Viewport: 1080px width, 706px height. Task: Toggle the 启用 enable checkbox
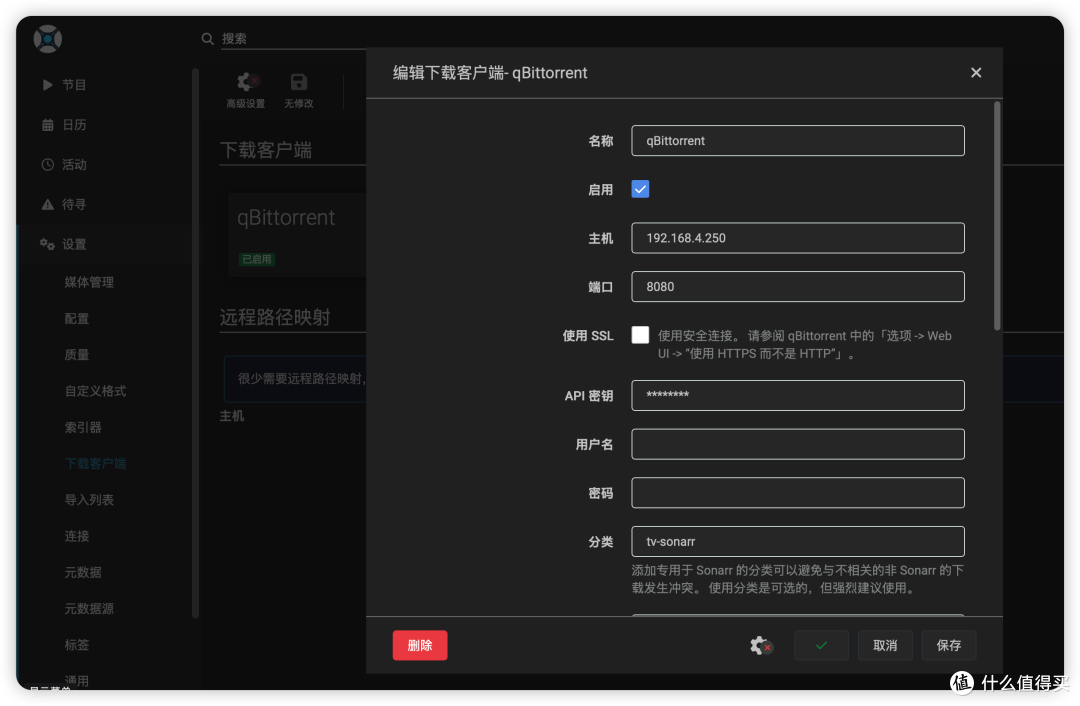pos(640,189)
